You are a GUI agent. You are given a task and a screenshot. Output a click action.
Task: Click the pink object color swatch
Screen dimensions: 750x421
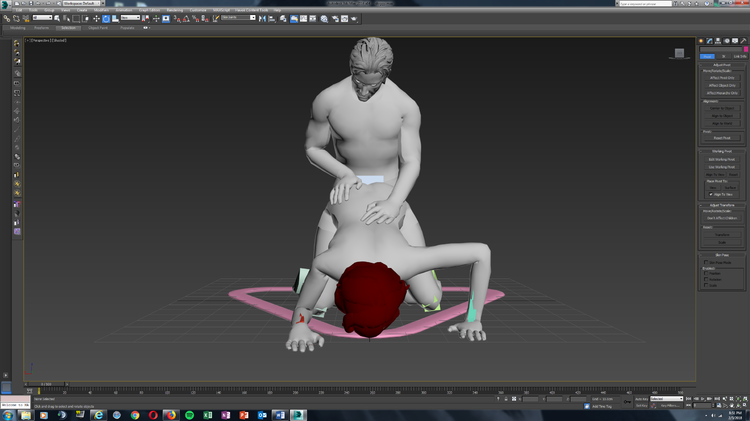pyautogui.click(x=746, y=49)
